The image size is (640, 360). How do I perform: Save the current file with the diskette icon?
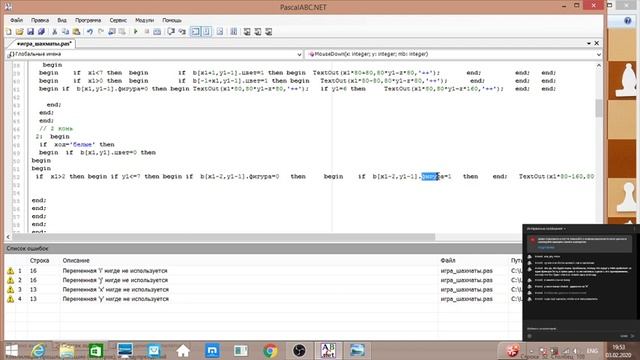pyautogui.click(x=30, y=31)
